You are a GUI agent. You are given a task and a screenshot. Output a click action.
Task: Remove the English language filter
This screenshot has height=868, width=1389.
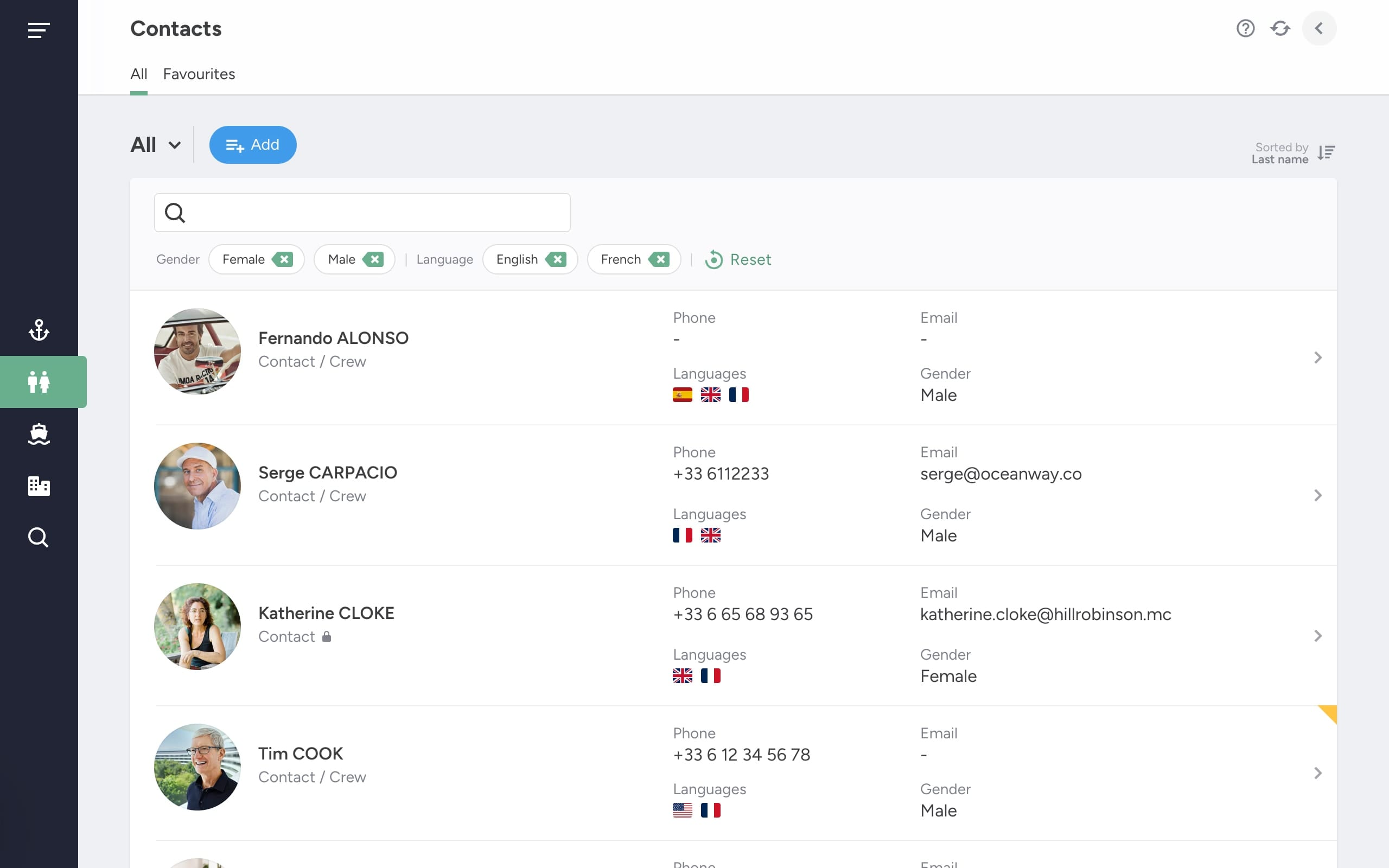[556, 259]
